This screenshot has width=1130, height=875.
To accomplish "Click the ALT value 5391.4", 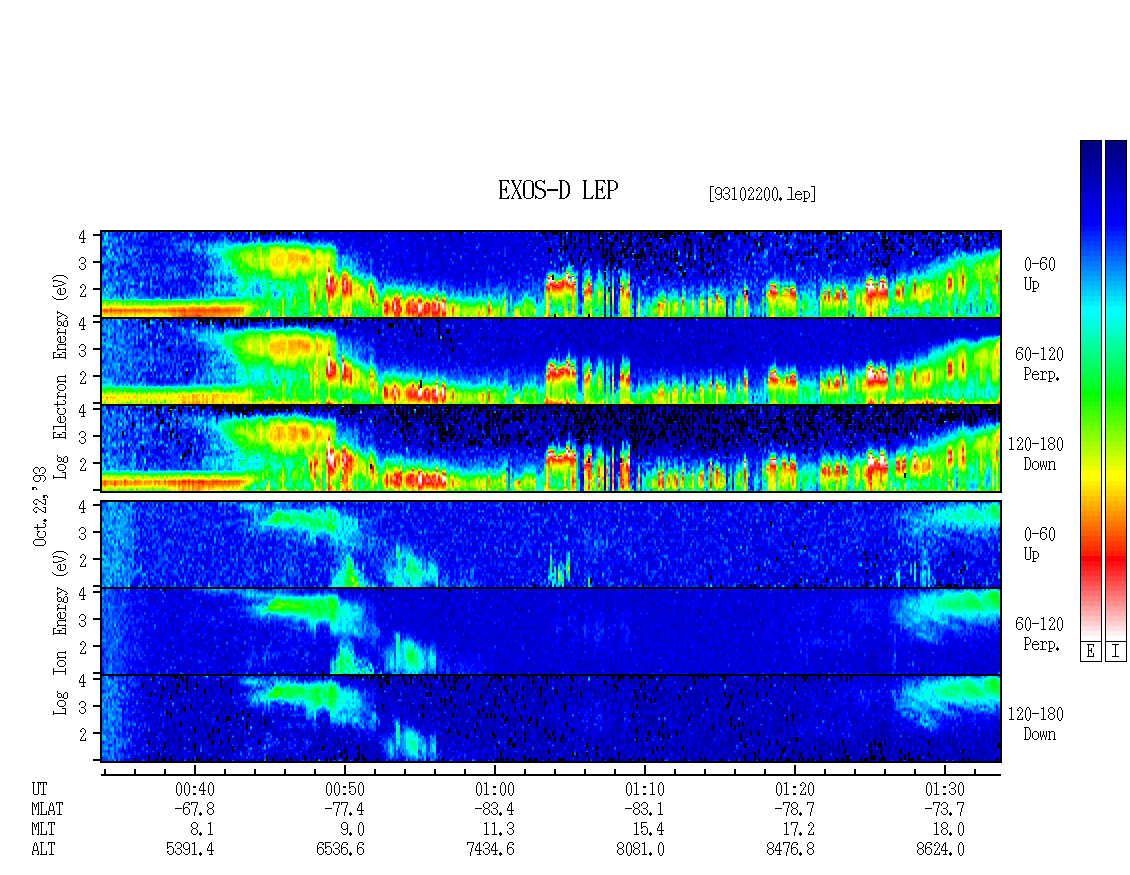I will 190,850.
